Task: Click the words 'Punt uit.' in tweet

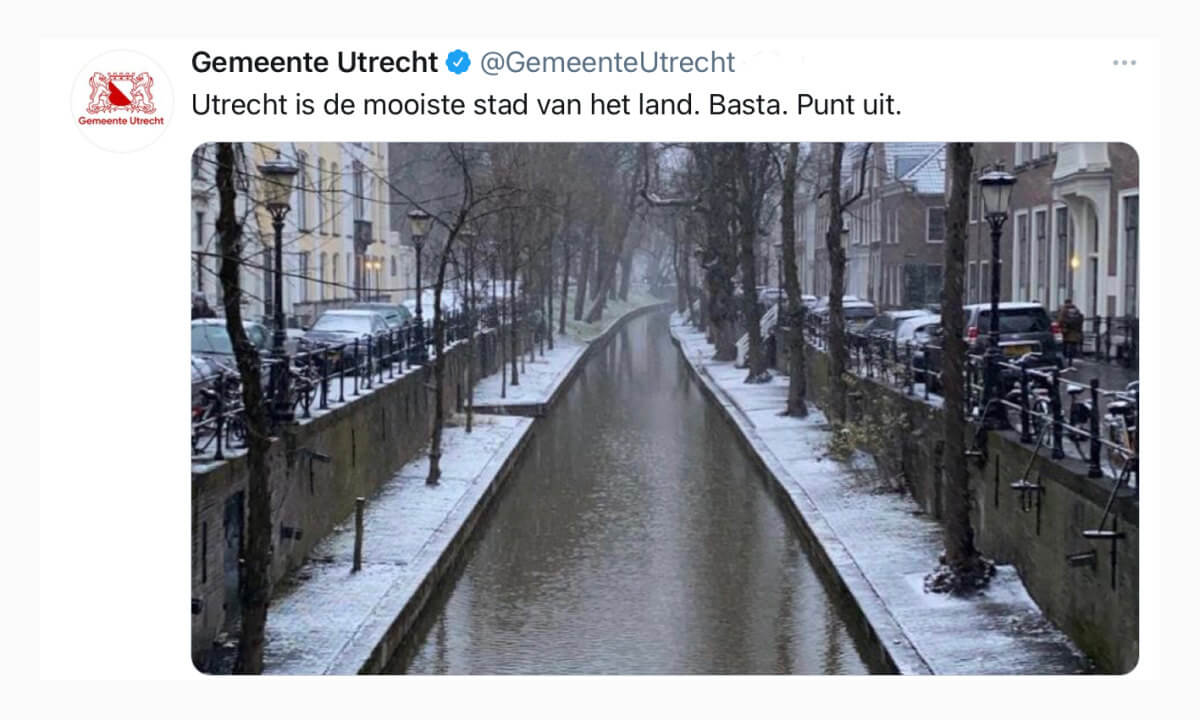Action: 849,105
